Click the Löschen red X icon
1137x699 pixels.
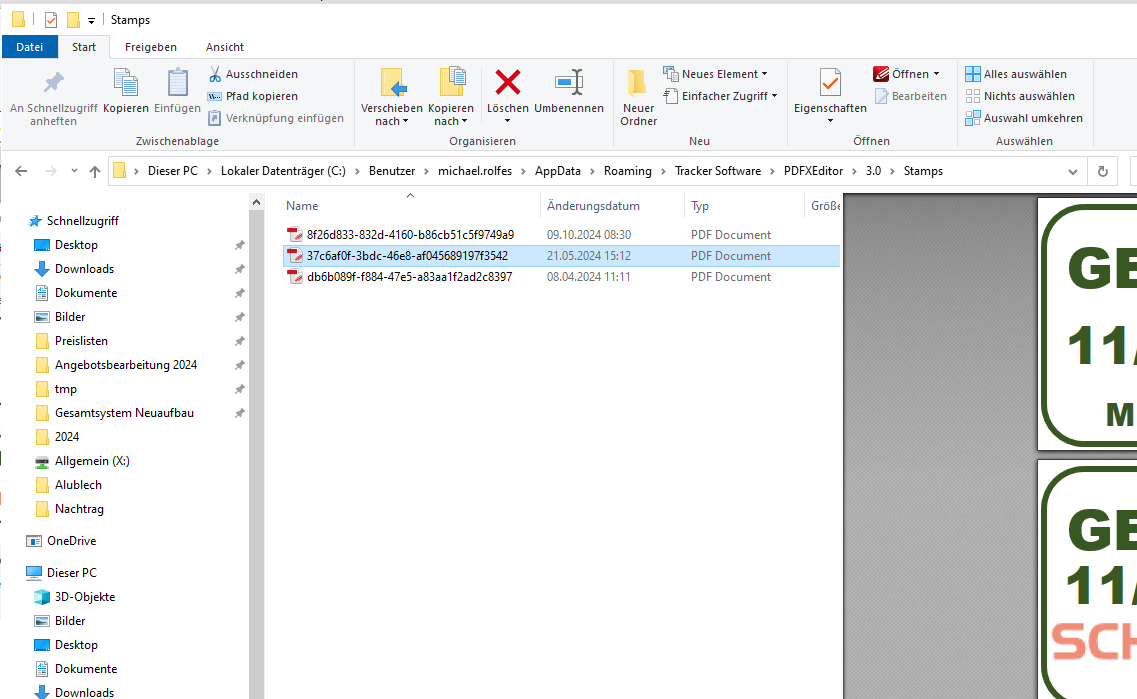point(508,83)
